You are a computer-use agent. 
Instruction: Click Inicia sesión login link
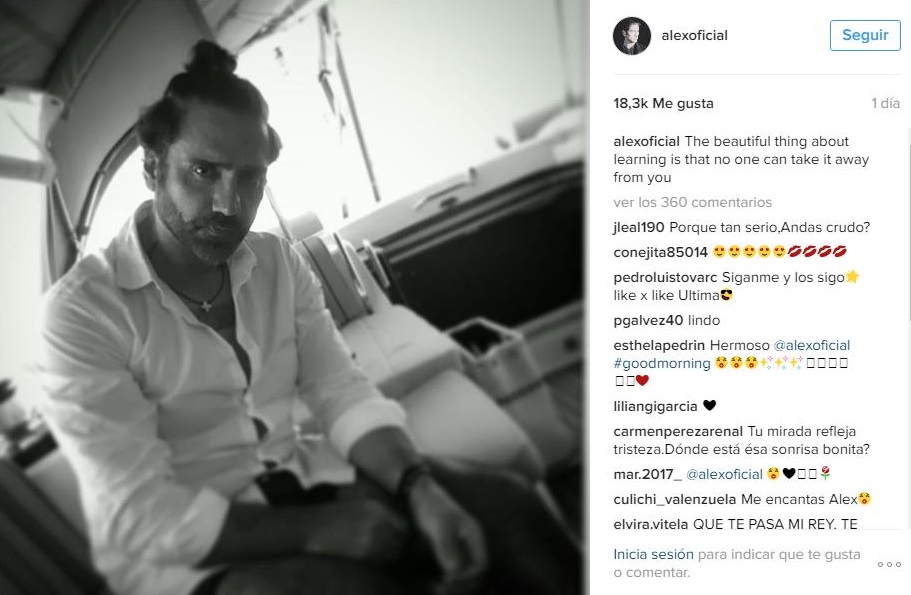pos(654,554)
